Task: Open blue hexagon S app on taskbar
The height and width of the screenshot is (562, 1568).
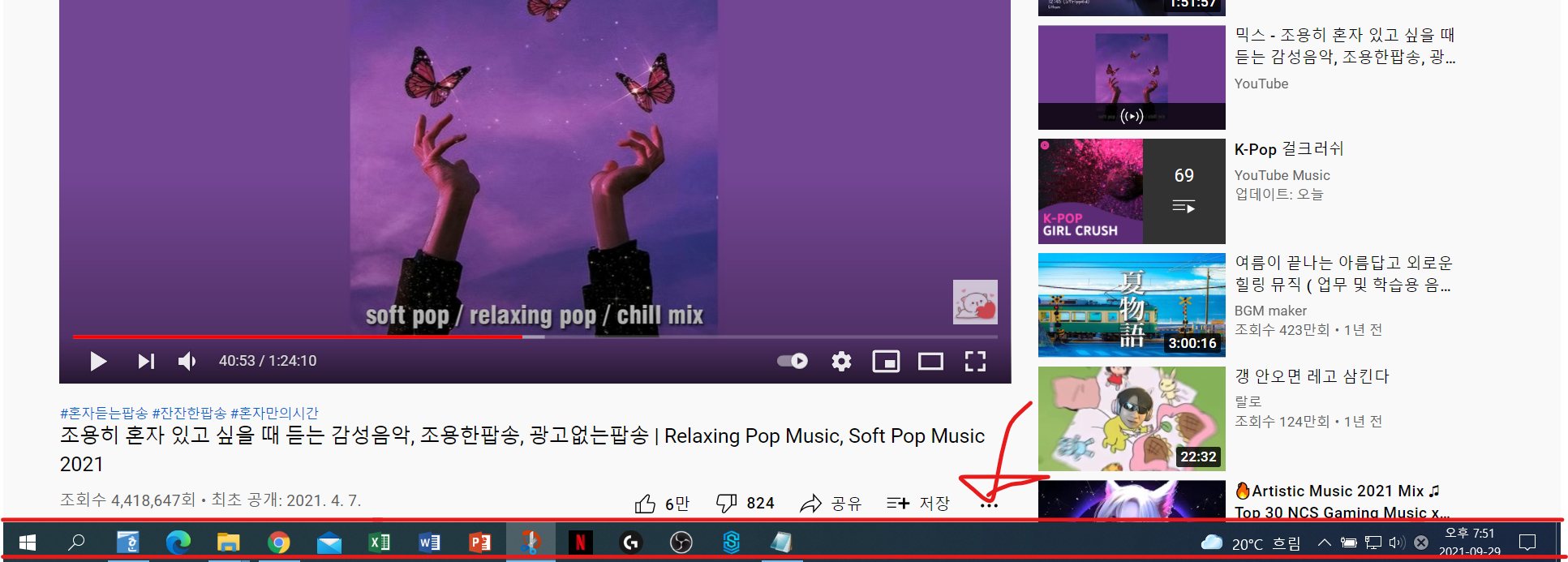Action: click(731, 542)
